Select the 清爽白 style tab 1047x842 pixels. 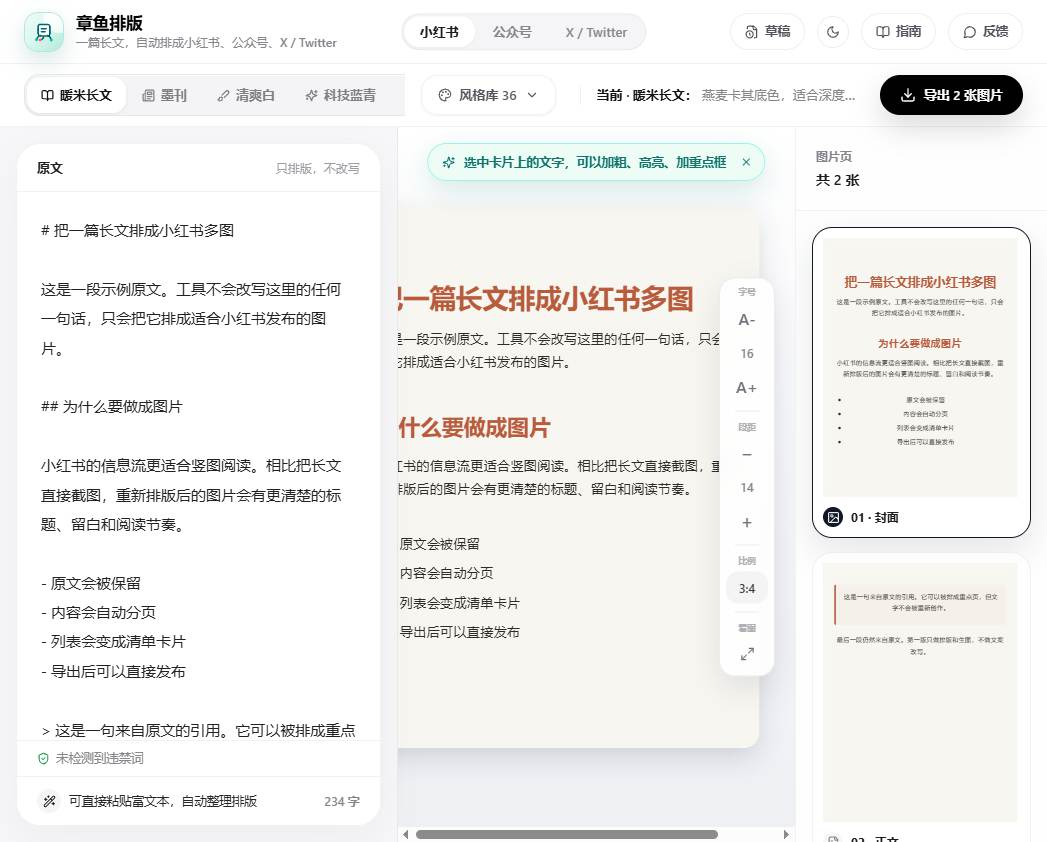tap(246, 95)
